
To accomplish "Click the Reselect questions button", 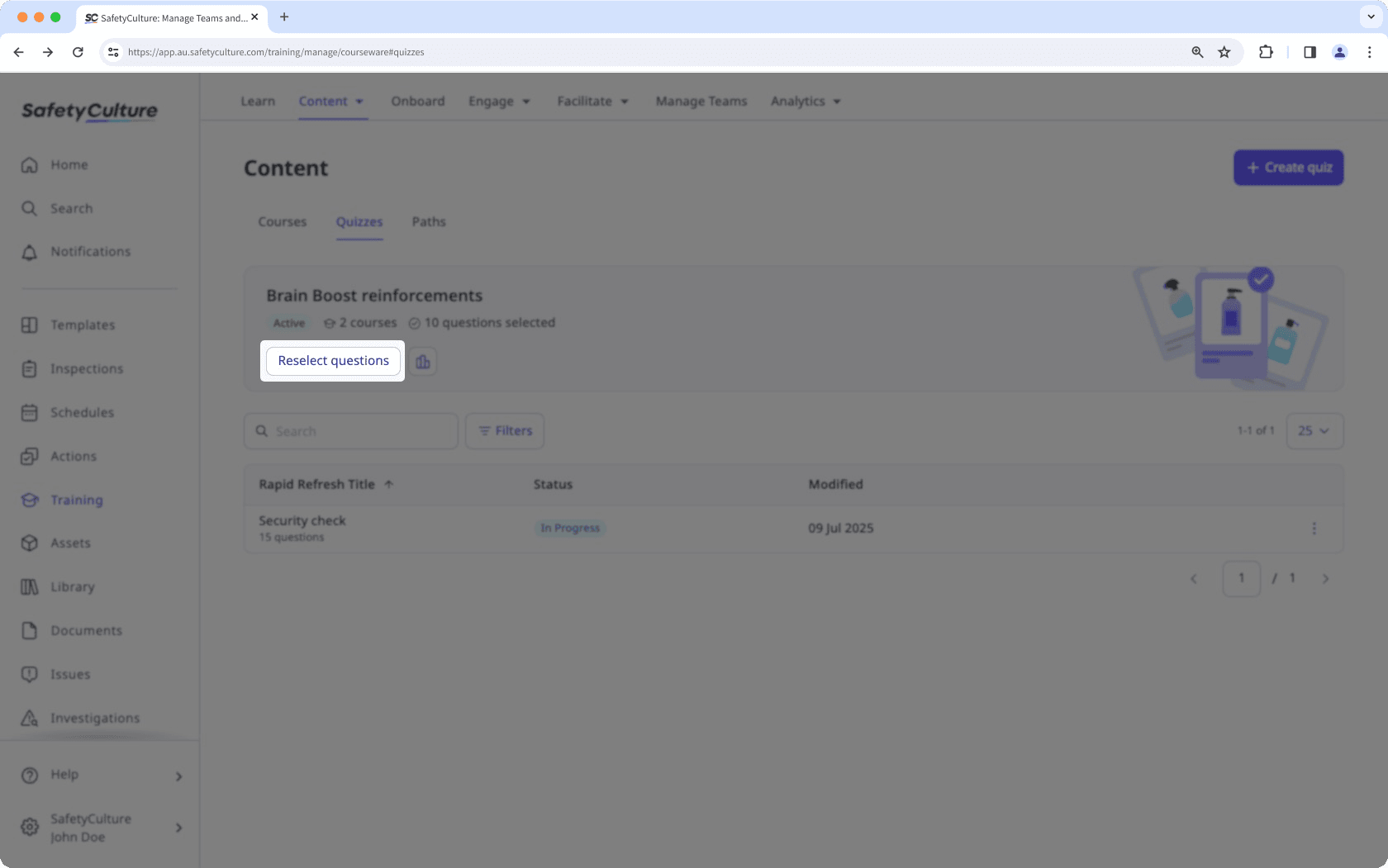I will (333, 361).
